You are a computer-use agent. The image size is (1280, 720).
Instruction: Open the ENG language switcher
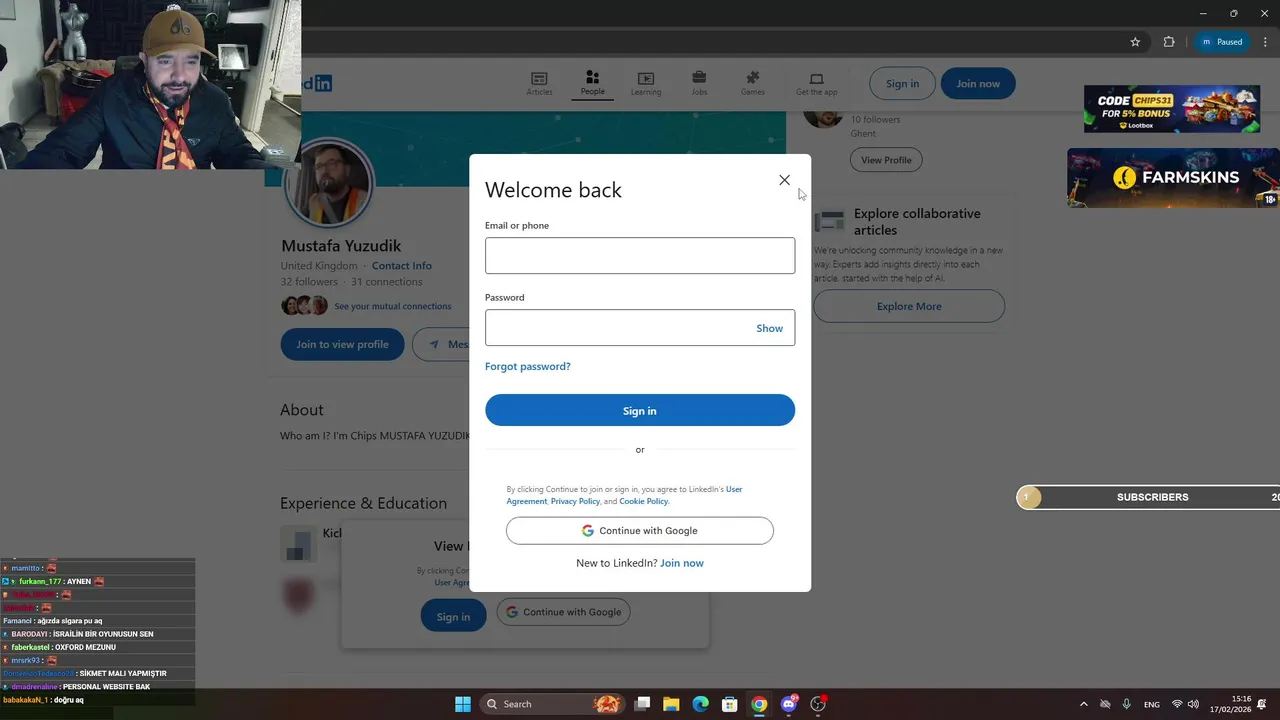tap(1152, 704)
